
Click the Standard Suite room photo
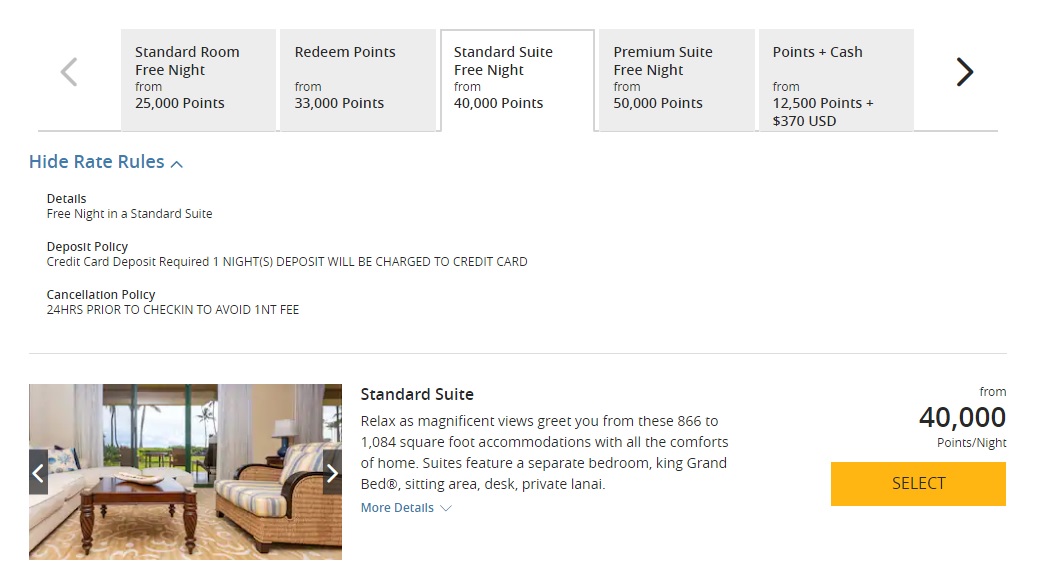185,470
